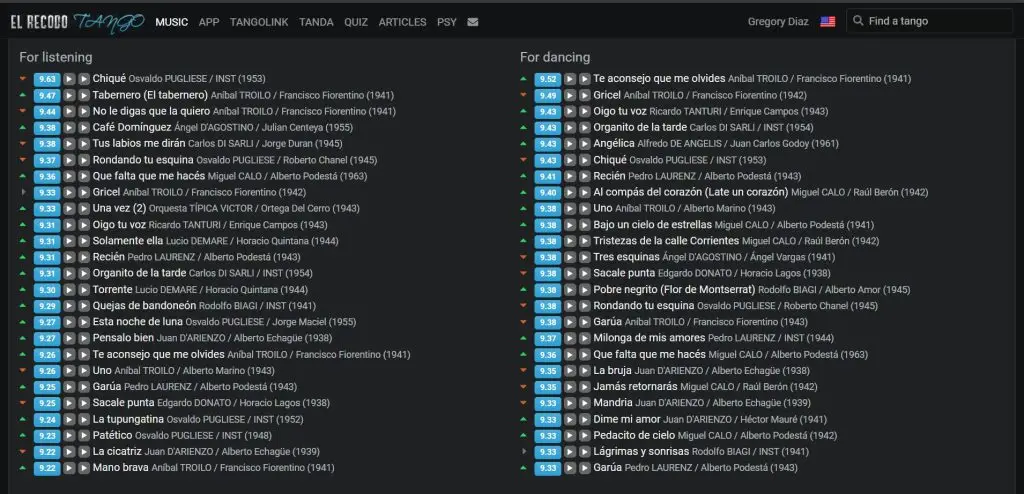Screen dimensions: 1024x494
Task: Play Mandria, first play button
Action: [x=570, y=403]
